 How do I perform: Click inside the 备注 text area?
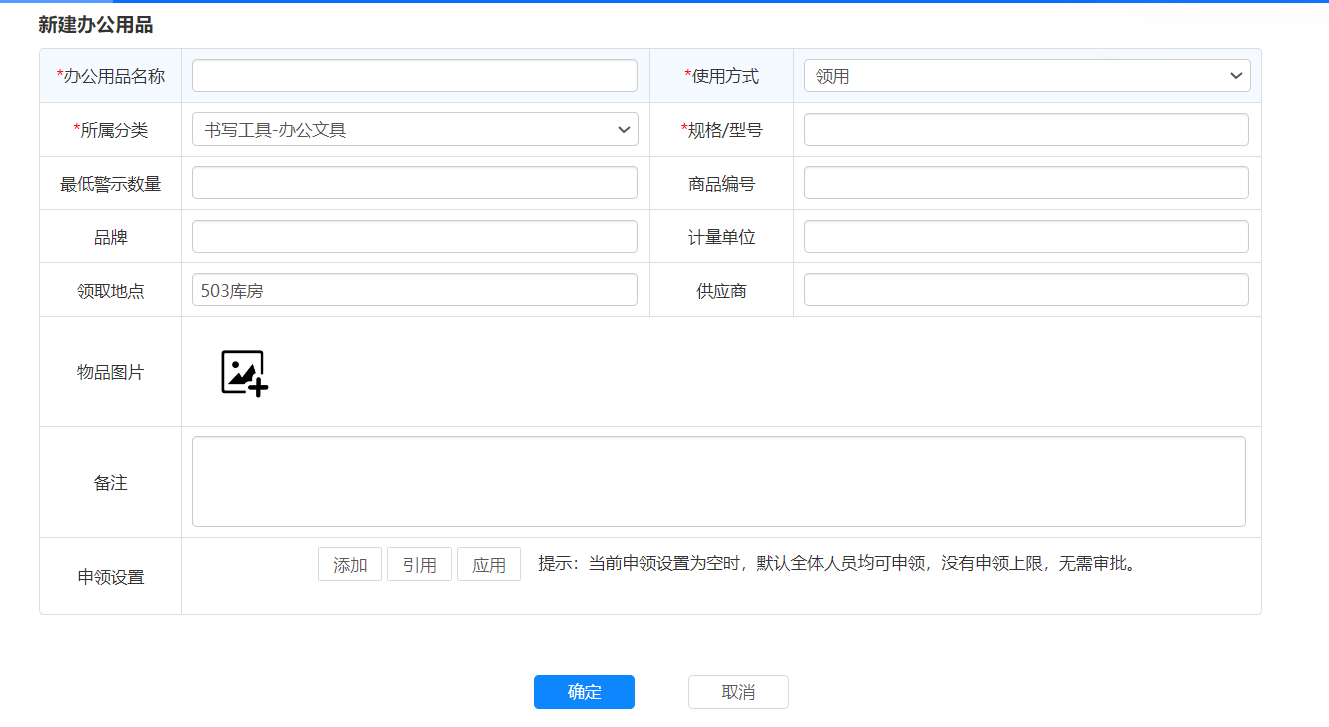click(x=718, y=481)
